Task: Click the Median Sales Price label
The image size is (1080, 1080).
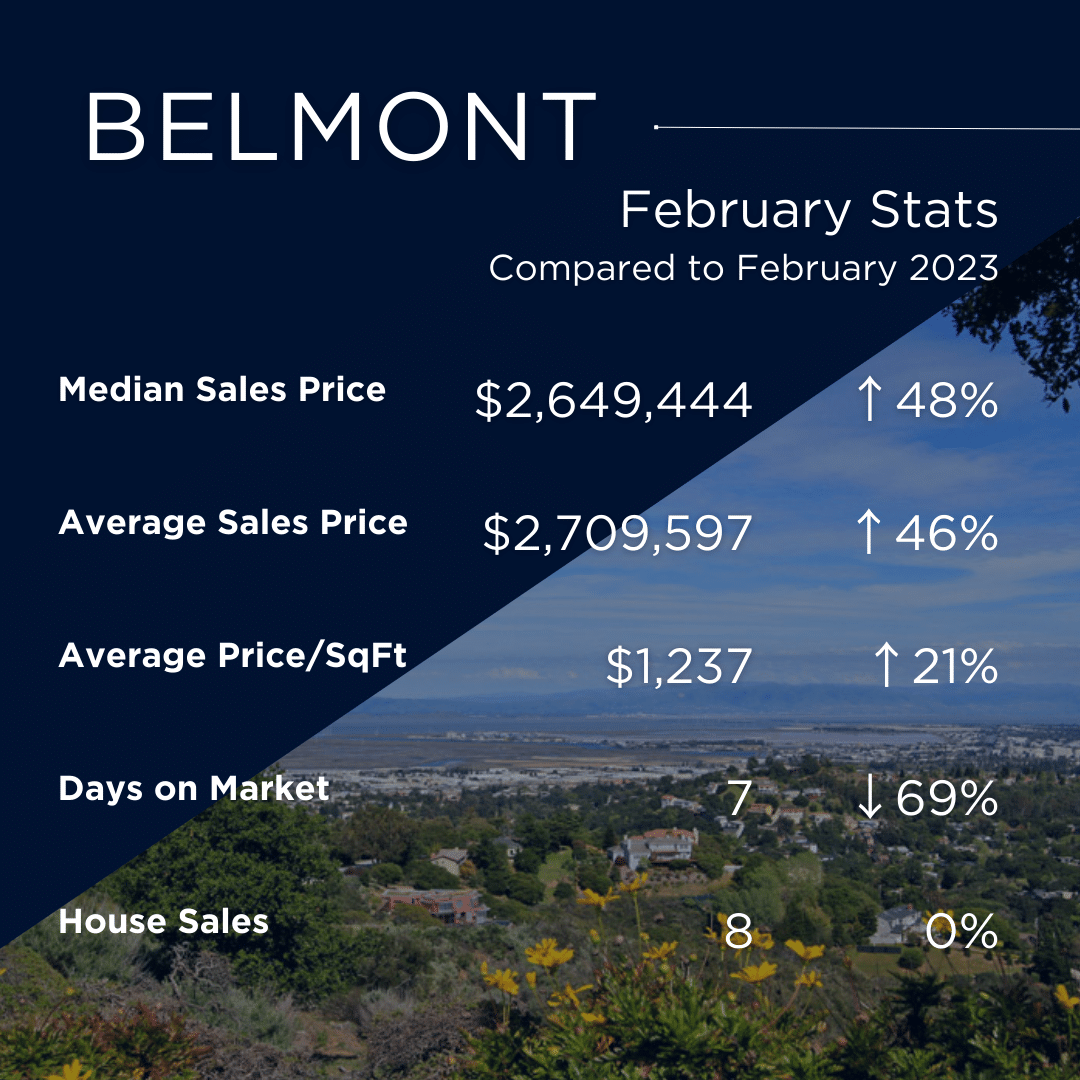Action: [222, 389]
